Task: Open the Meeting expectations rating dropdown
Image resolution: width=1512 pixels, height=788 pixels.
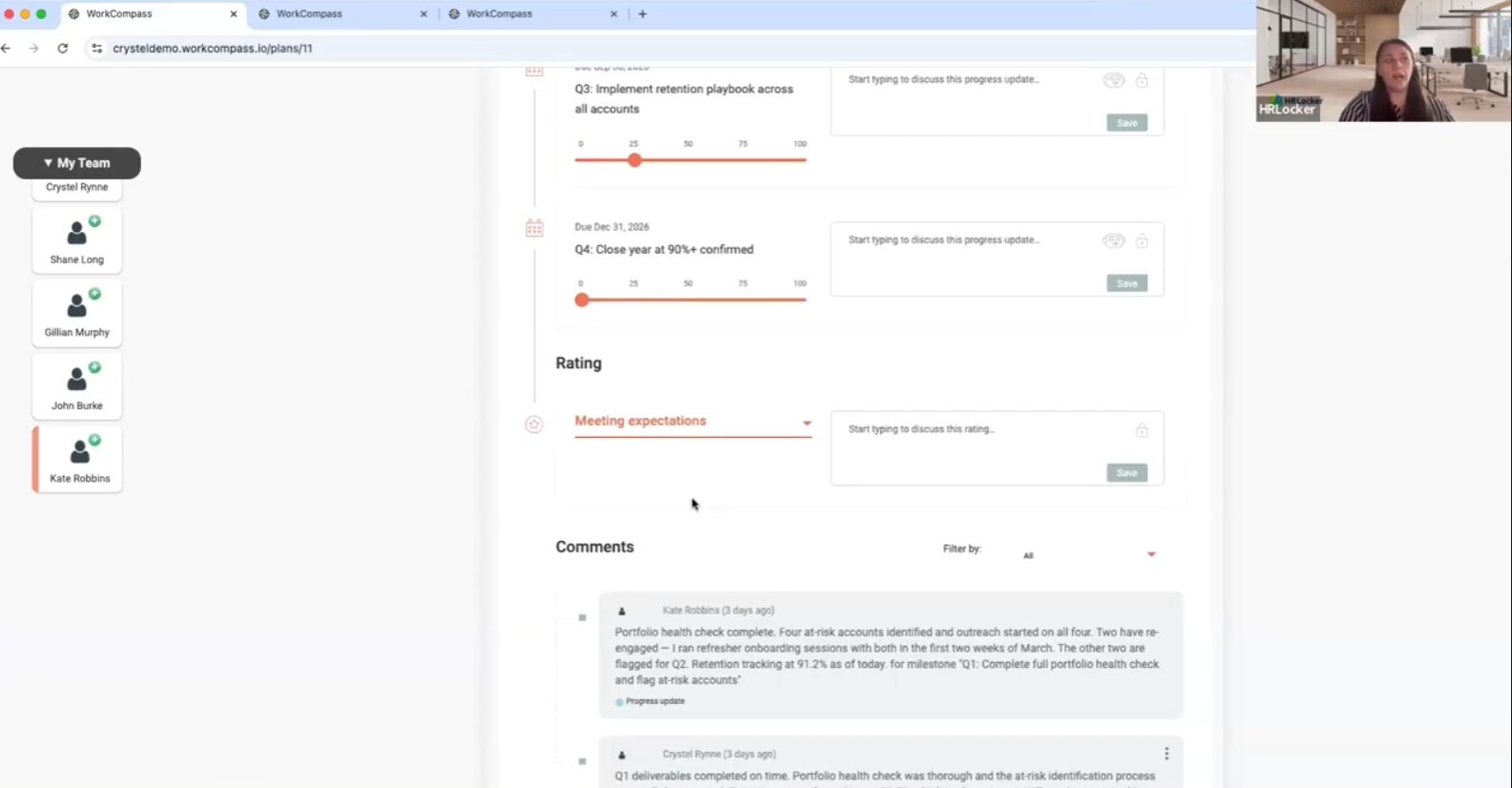Action: pyautogui.click(x=693, y=422)
